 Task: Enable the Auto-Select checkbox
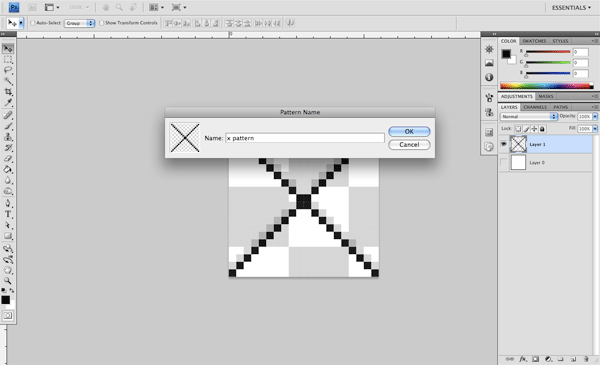pos(33,23)
